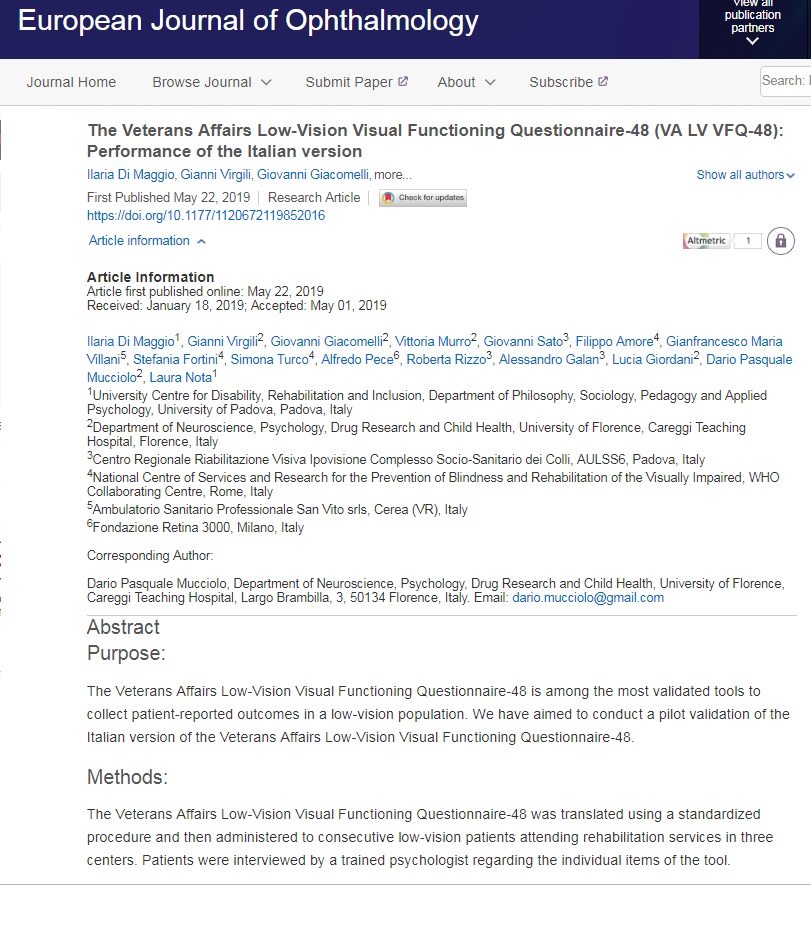Select author Alfredo Pece
This screenshot has height=931, width=811.
[357, 359]
